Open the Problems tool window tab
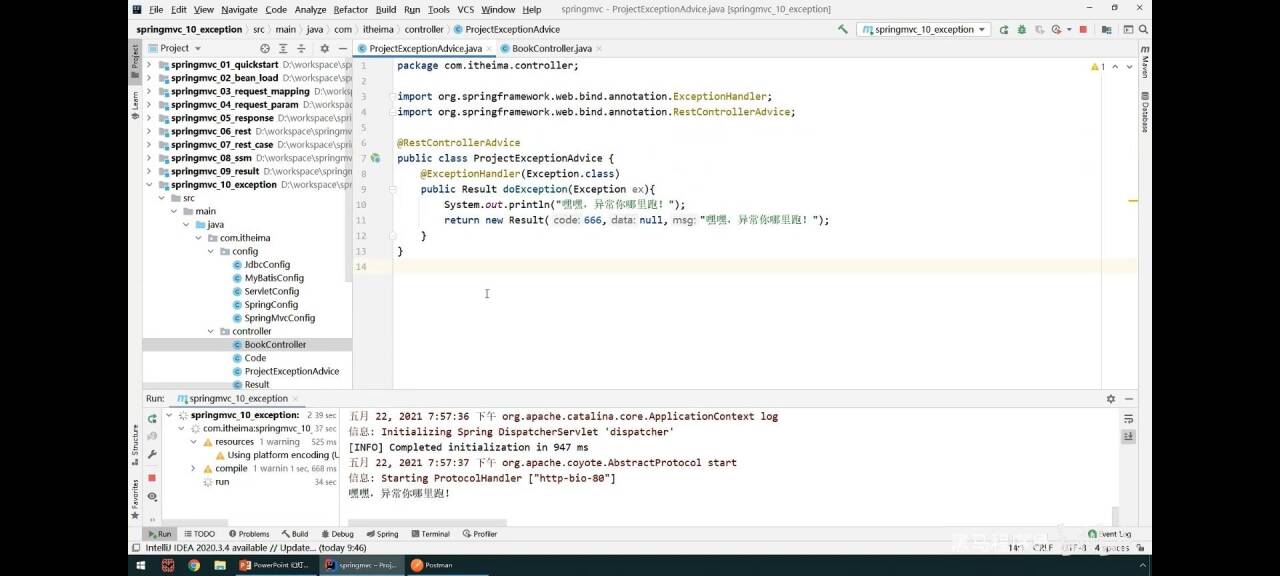The height and width of the screenshot is (576, 1280). click(x=248, y=534)
